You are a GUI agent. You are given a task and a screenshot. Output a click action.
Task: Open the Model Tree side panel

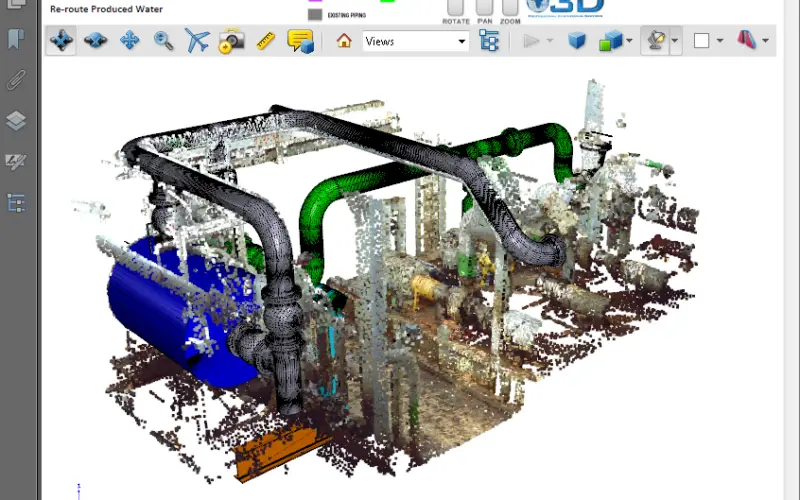[16, 203]
